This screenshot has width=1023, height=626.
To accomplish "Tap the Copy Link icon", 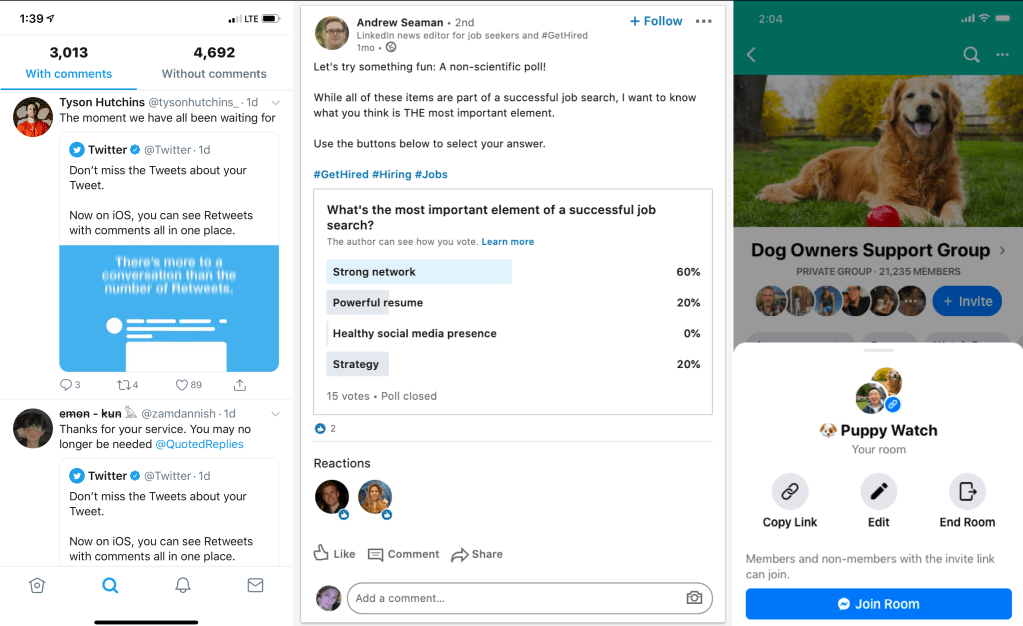I will (790, 492).
